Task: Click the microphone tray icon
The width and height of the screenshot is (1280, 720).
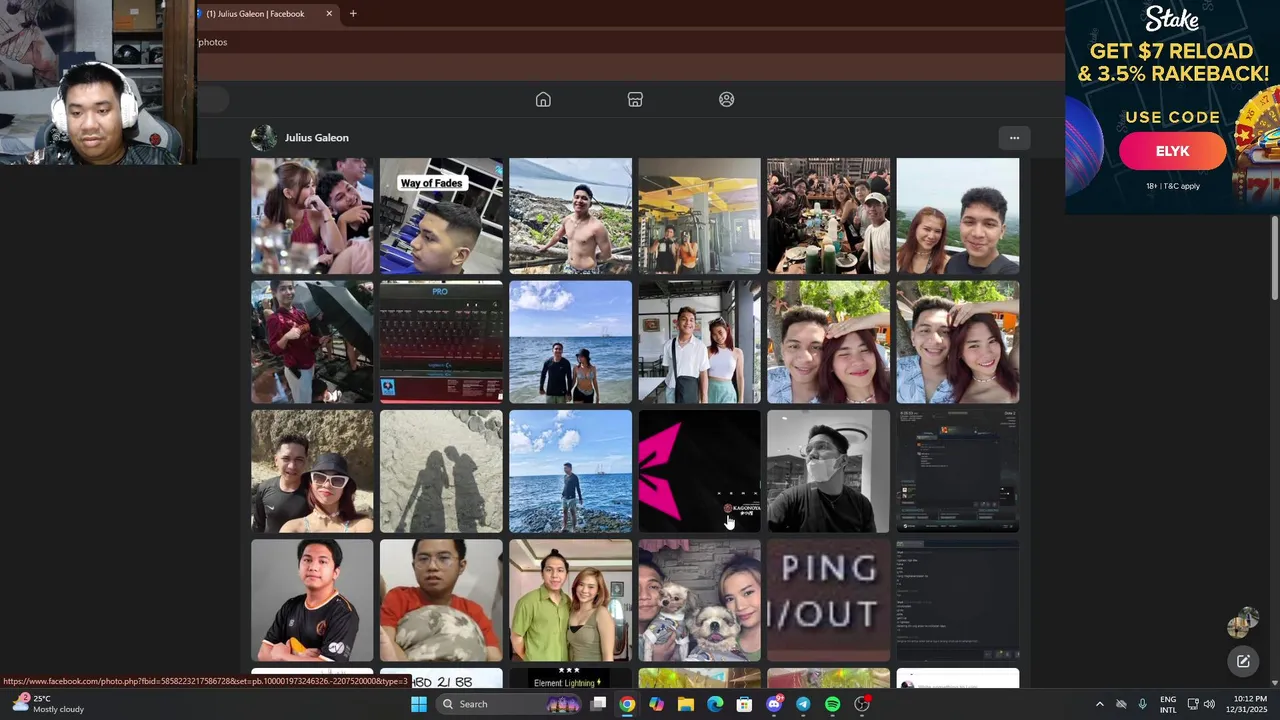Action: click(1142, 704)
